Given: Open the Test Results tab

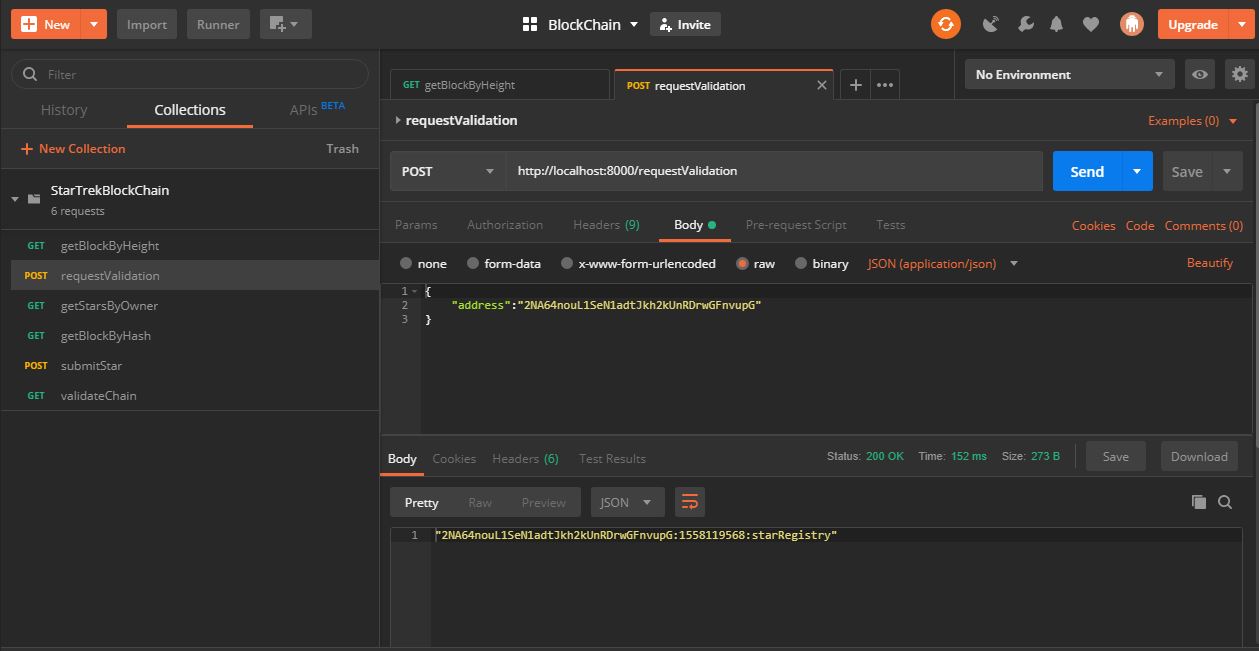Looking at the screenshot, I should [x=612, y=458].
